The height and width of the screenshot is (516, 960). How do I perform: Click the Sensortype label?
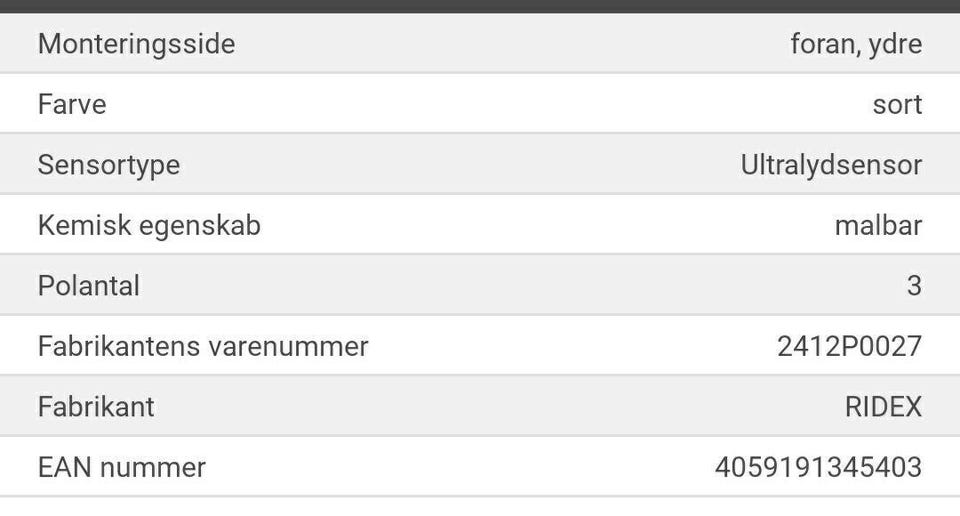[x=109, y=165]
